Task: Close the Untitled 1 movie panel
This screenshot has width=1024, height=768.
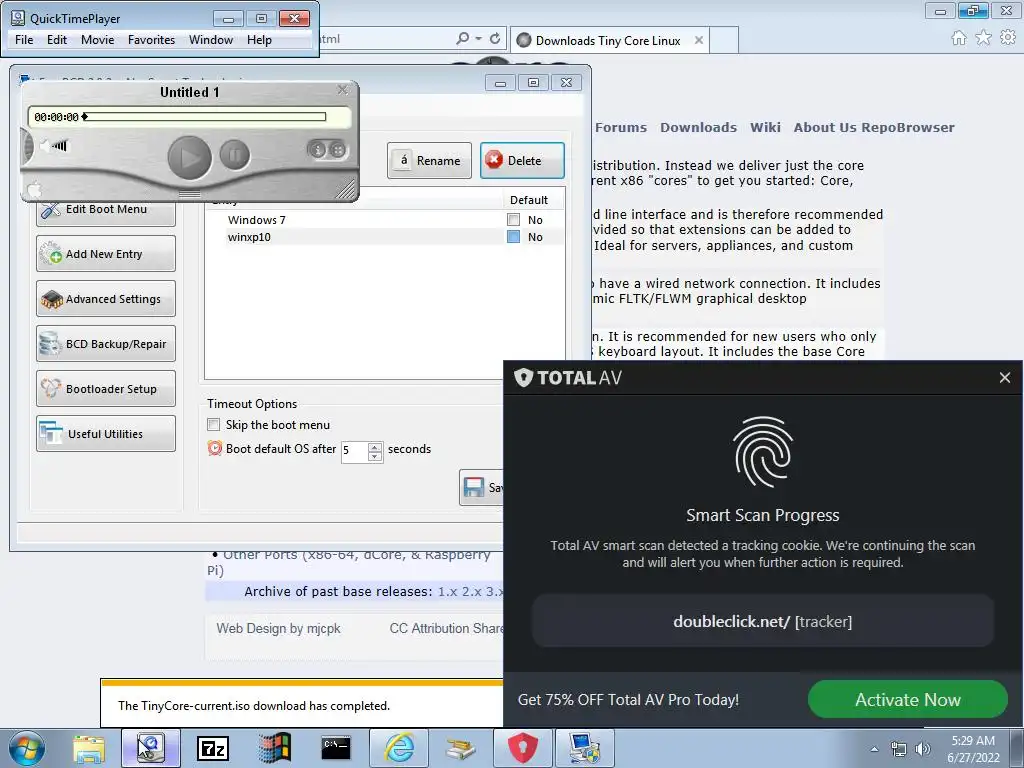Action: (342, 90)
